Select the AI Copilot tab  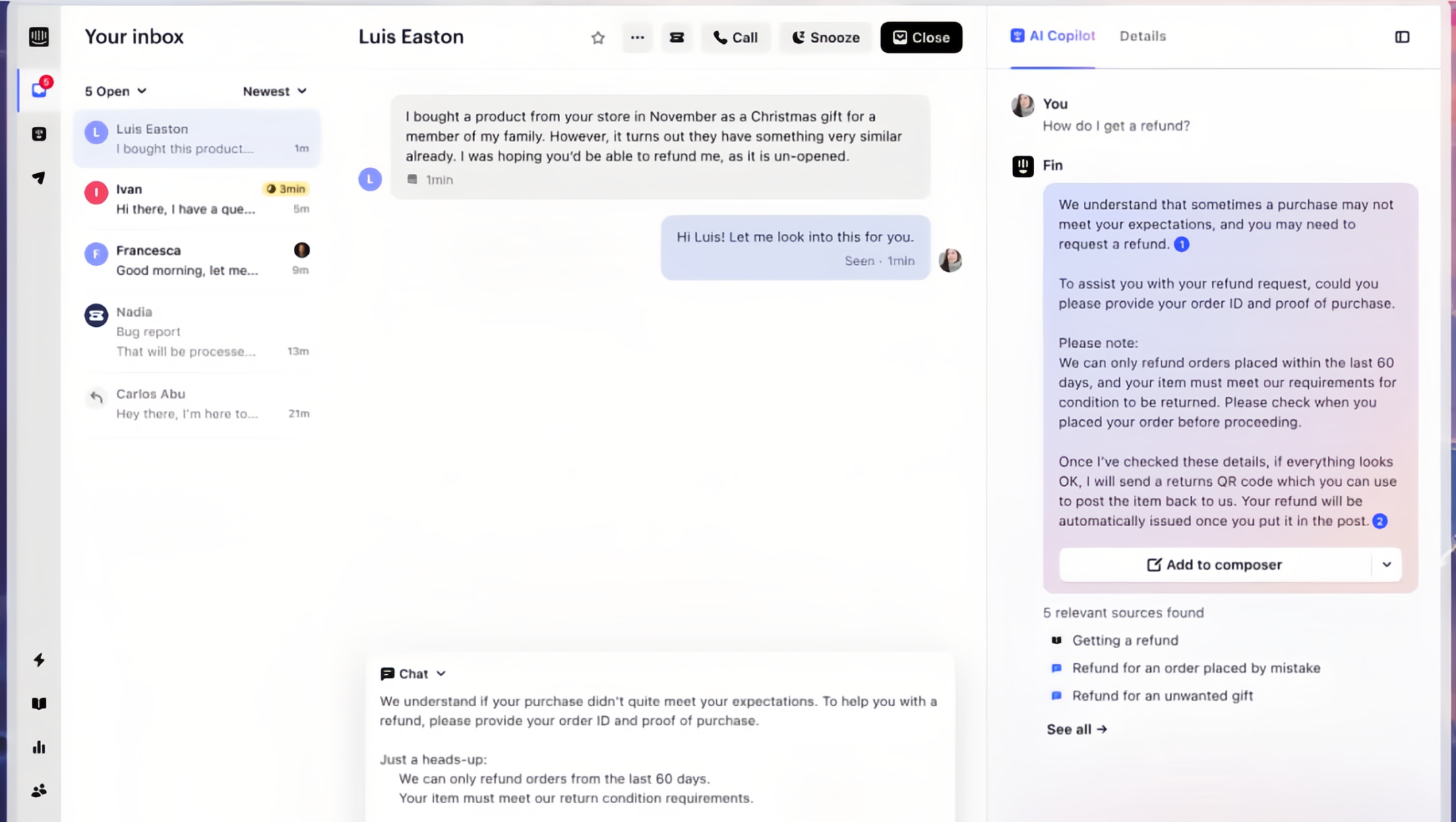(x=1052, y=36)
